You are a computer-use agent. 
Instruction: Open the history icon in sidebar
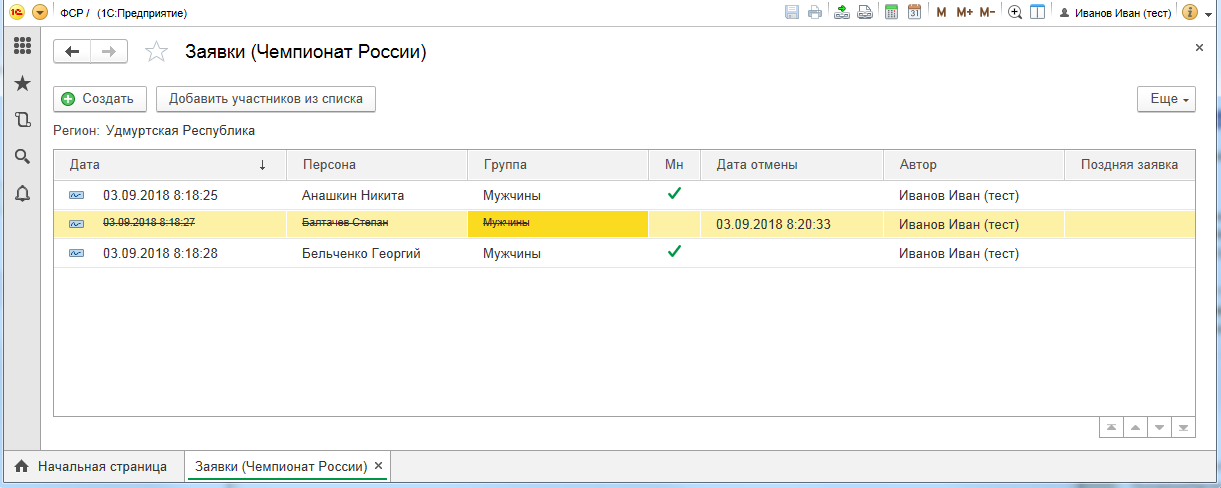pyautogui.click(x=22, y=120)
